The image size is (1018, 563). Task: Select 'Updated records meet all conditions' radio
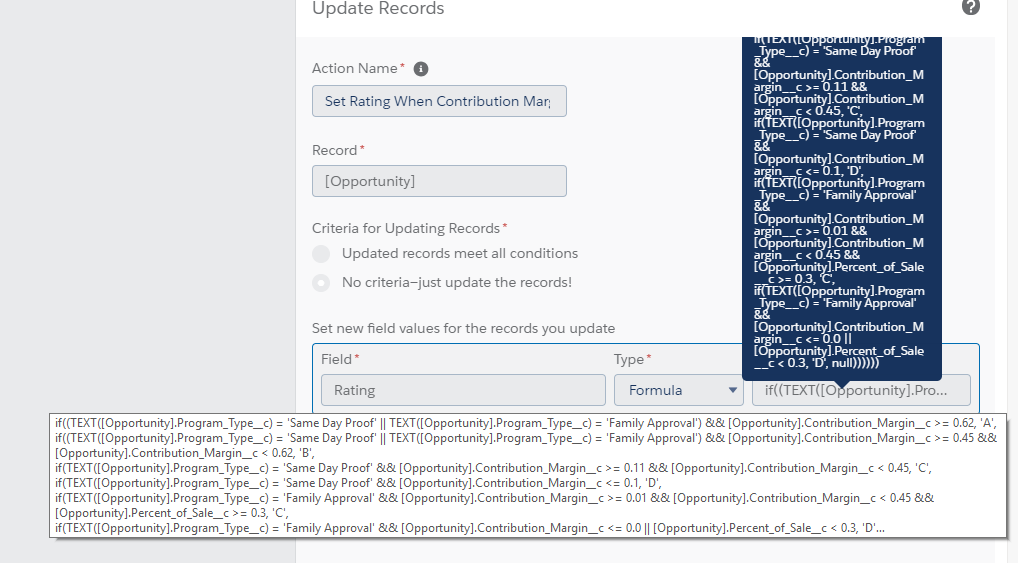coord(321,254)
